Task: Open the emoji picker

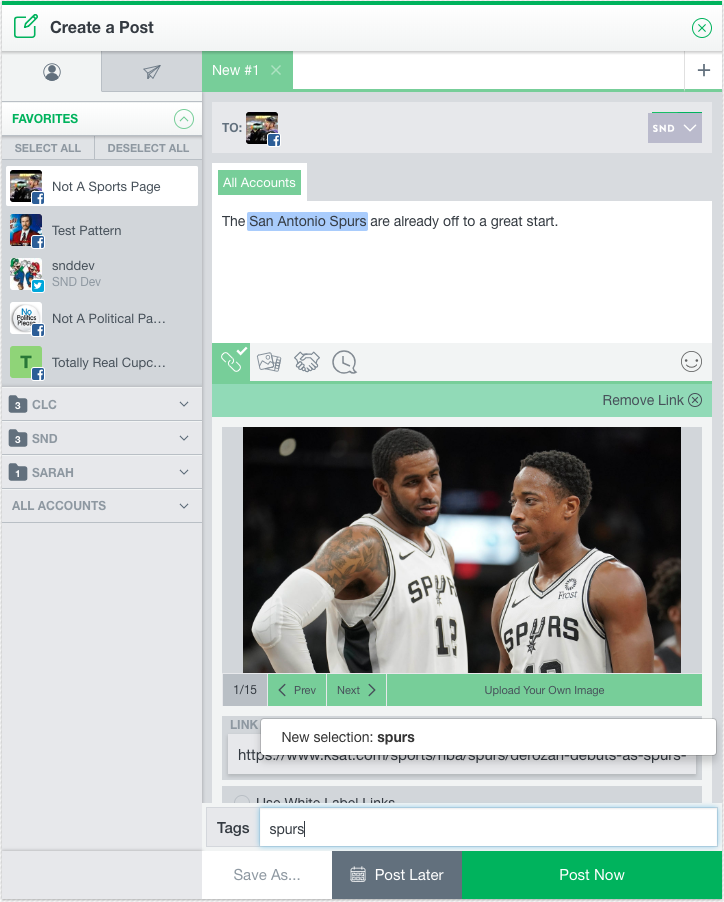Action: 691,362
